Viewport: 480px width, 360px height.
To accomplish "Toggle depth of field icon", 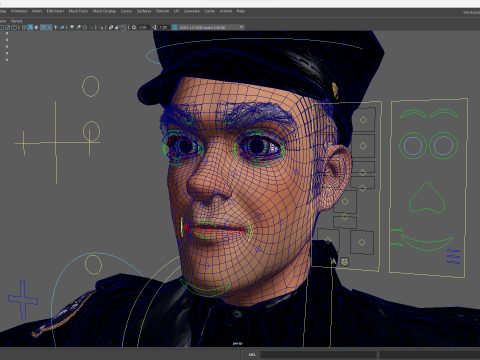I will 91,27.
